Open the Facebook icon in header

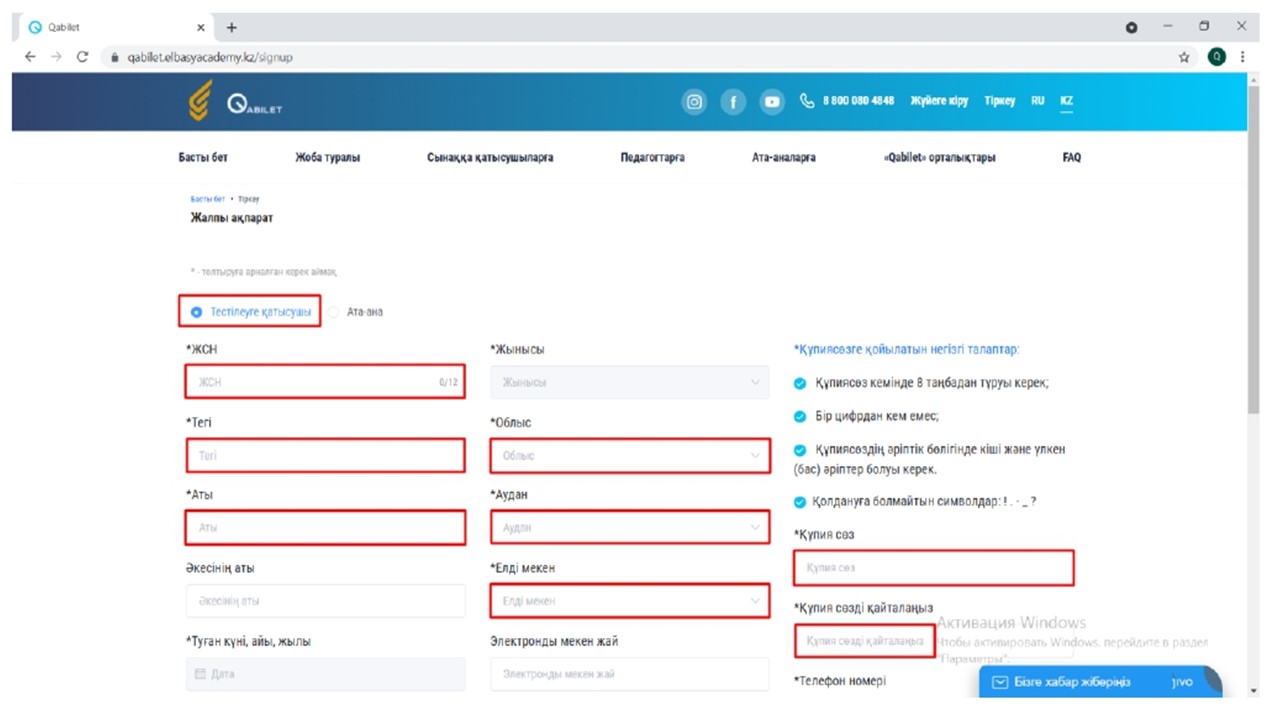coord(733,102)
